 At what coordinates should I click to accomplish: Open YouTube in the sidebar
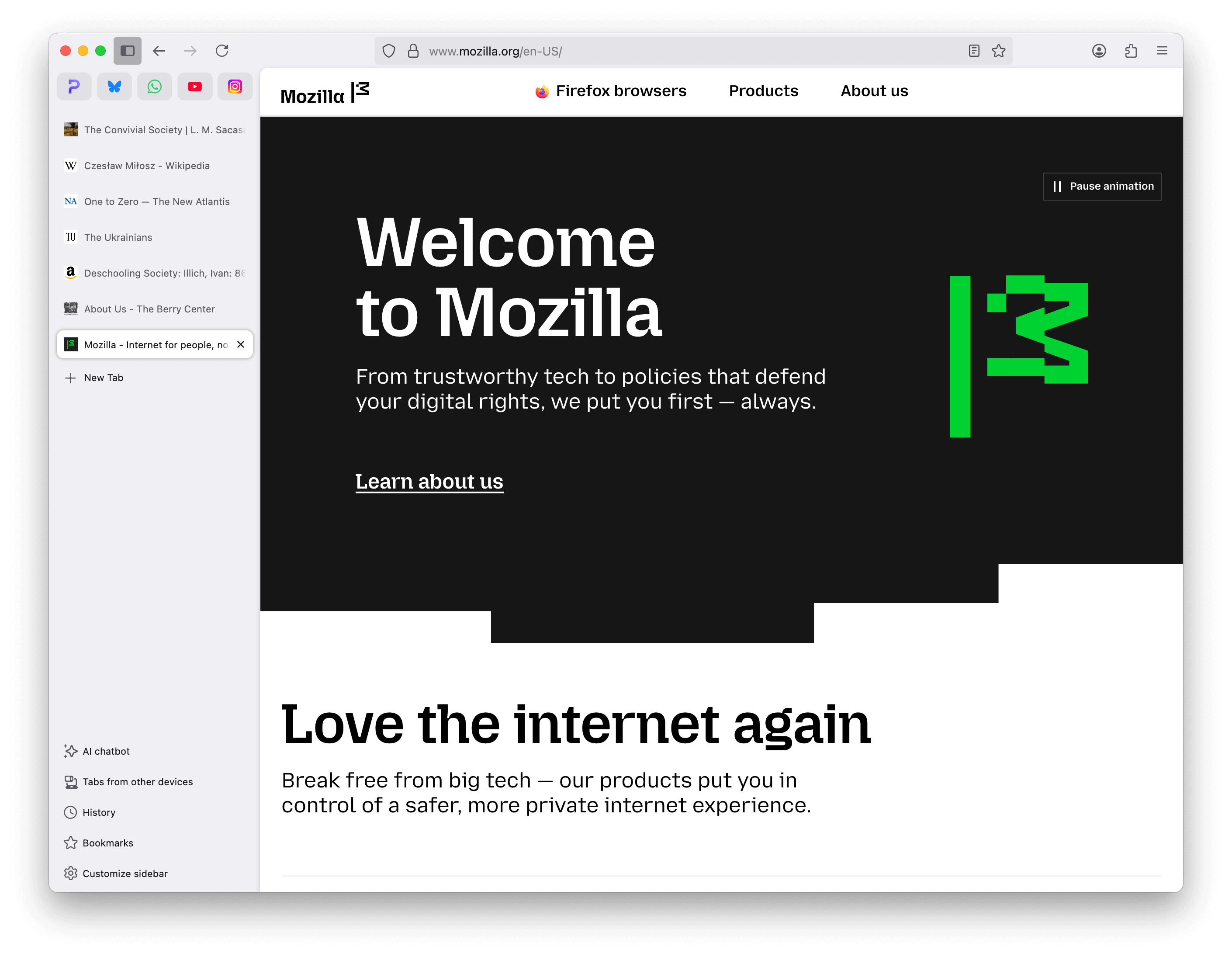pos(194,87)
